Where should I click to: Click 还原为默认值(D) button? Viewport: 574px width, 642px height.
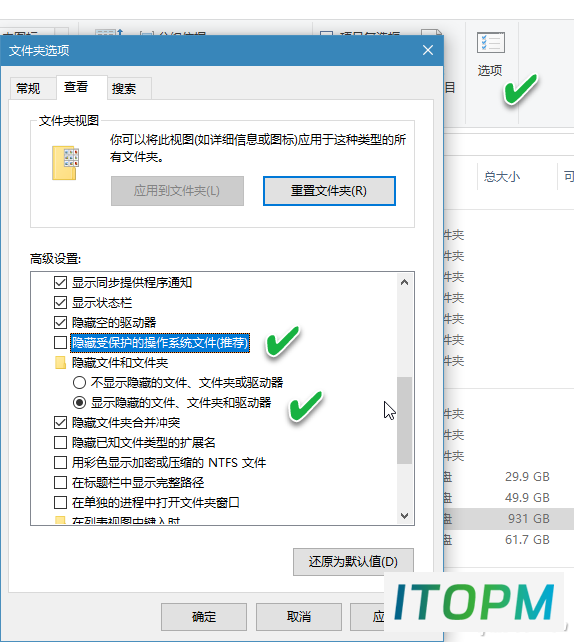click(353, 562)
